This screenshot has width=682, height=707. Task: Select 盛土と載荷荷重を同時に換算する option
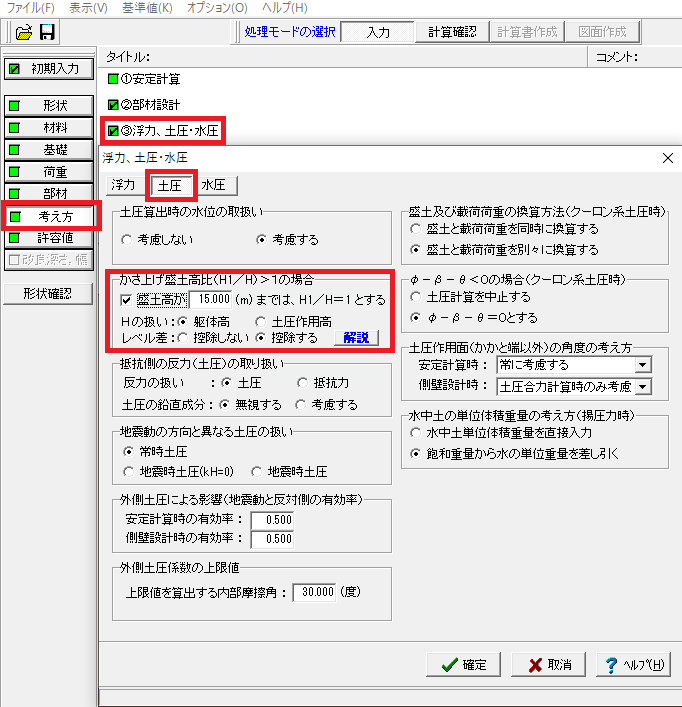(415, 229)
